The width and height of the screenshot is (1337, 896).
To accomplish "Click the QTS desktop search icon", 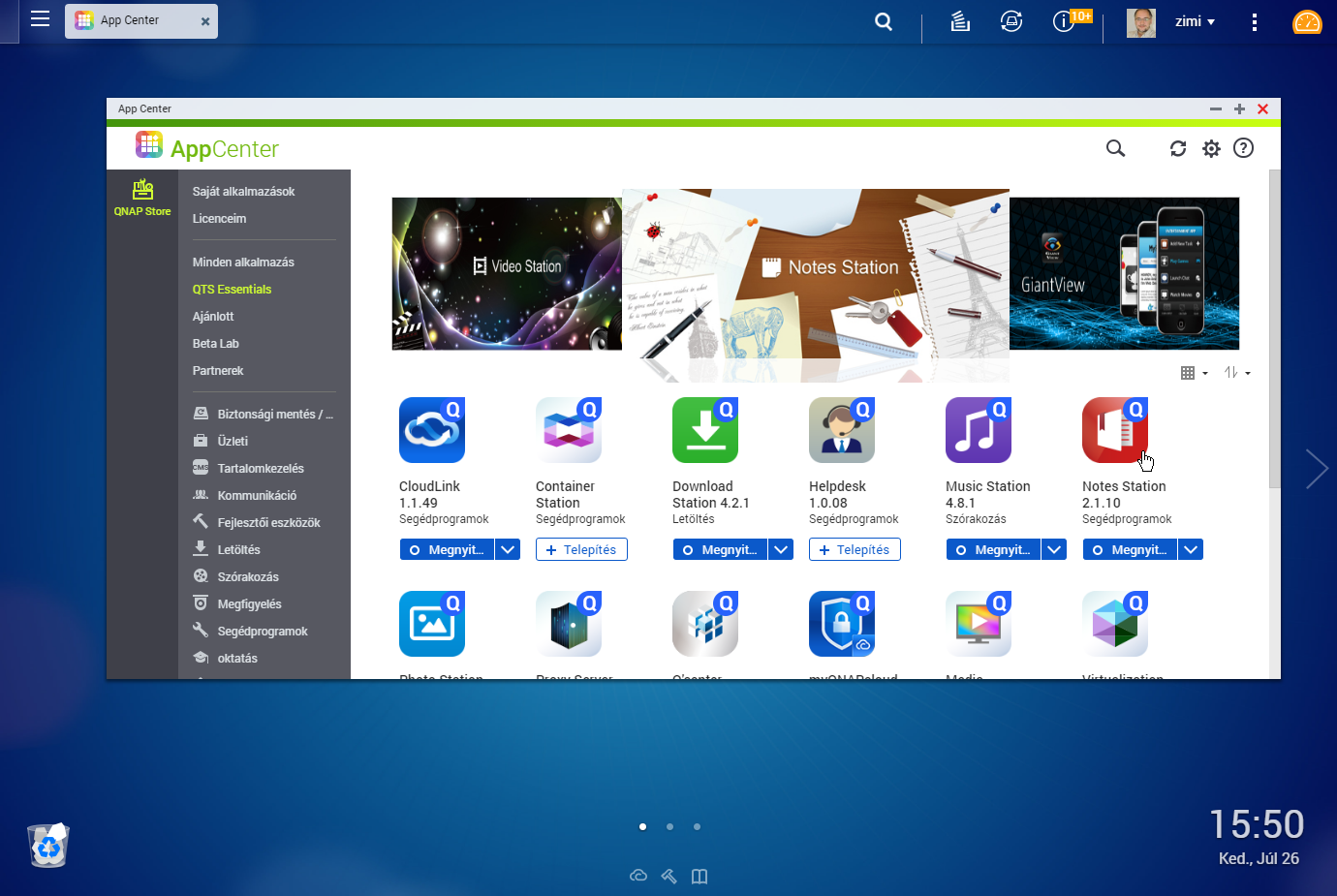I will pos(884,21).
